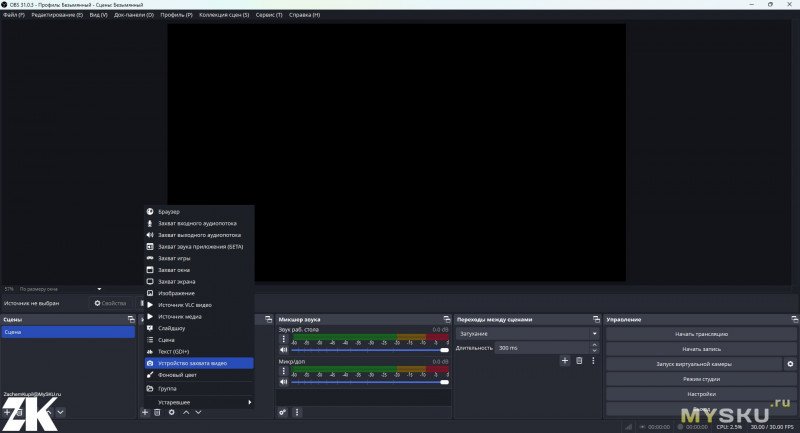Image resolution: width=800 pixels, height=433 pixels.
Task: Select Захват окна source entry
Action: point(199,270)
